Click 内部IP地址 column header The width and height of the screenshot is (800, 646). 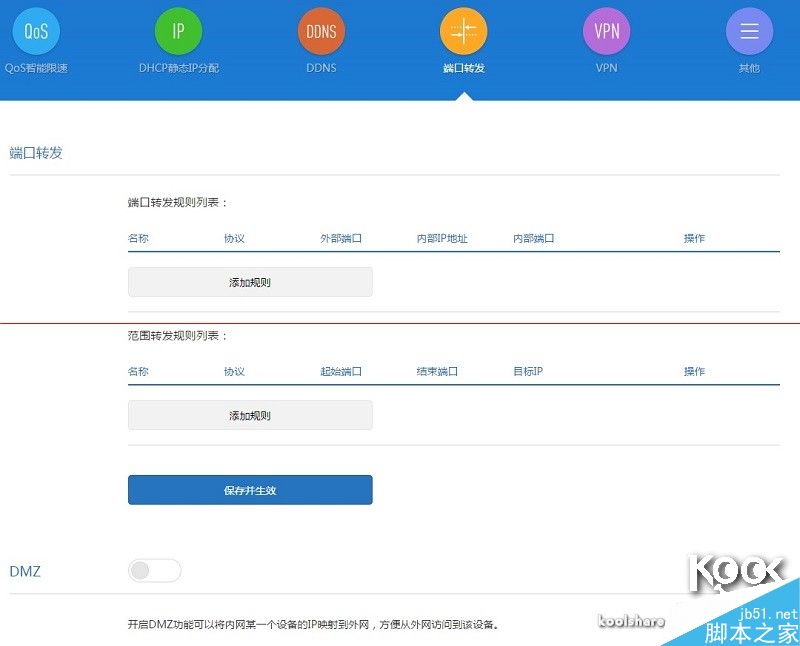coord(442,238)
